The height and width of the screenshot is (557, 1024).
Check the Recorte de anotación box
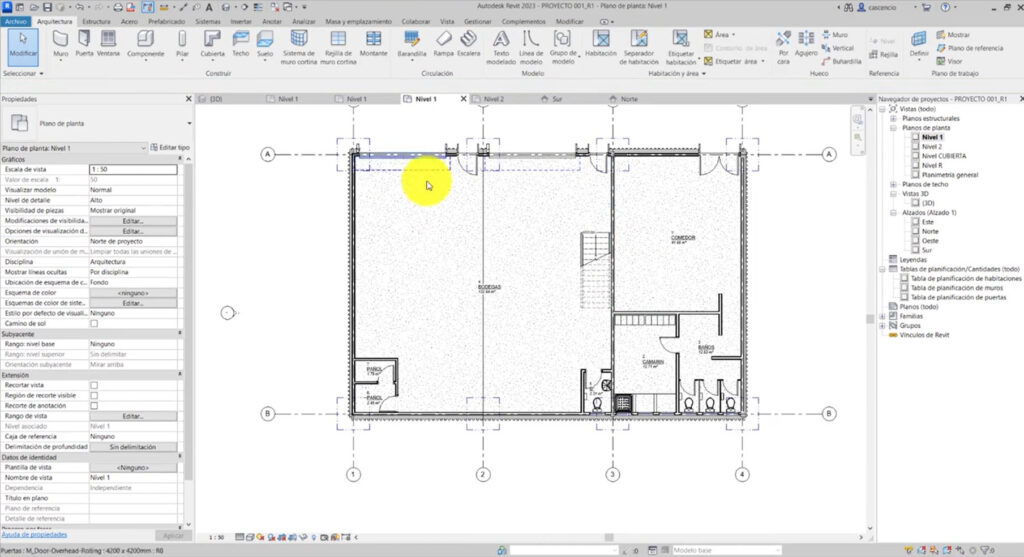tap(94, 405)
